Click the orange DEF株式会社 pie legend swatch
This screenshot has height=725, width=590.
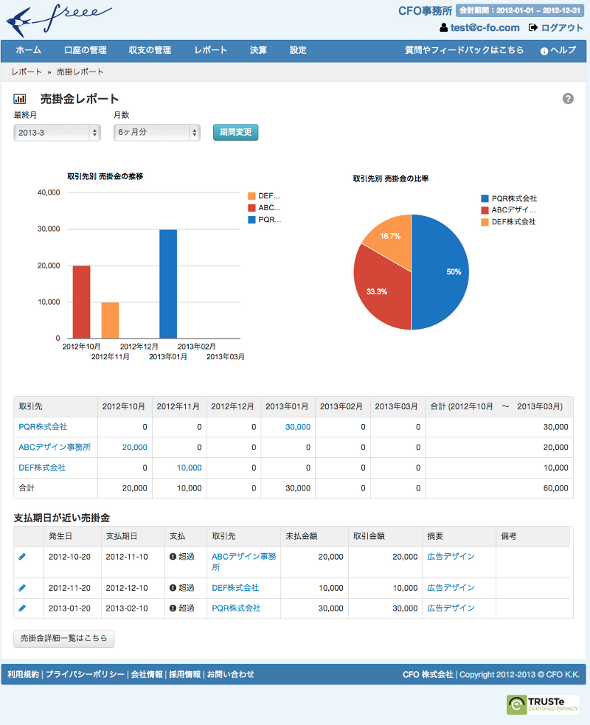tap(485, 222)
